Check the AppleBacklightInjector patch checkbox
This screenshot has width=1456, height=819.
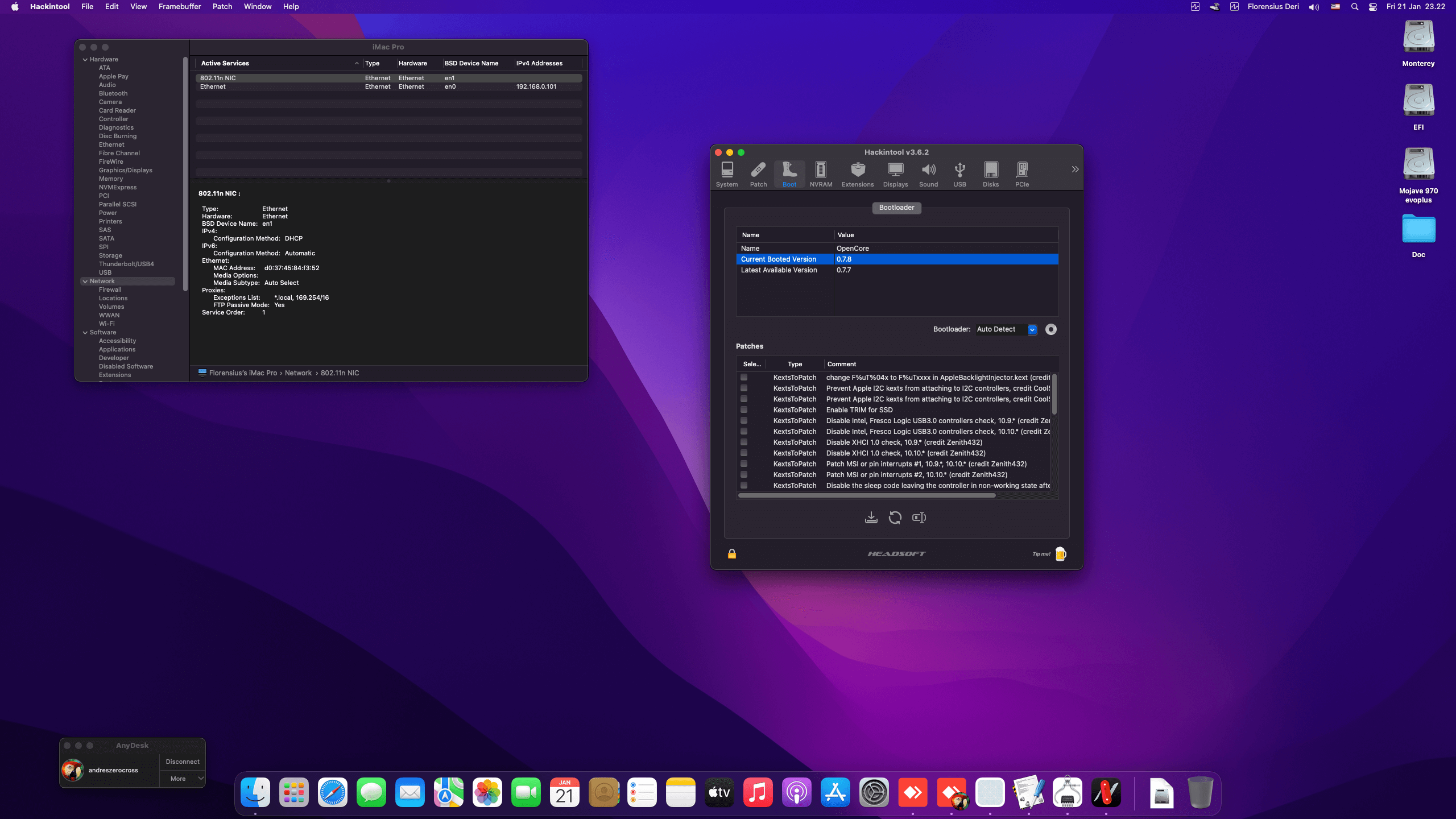tap(743, 378)
